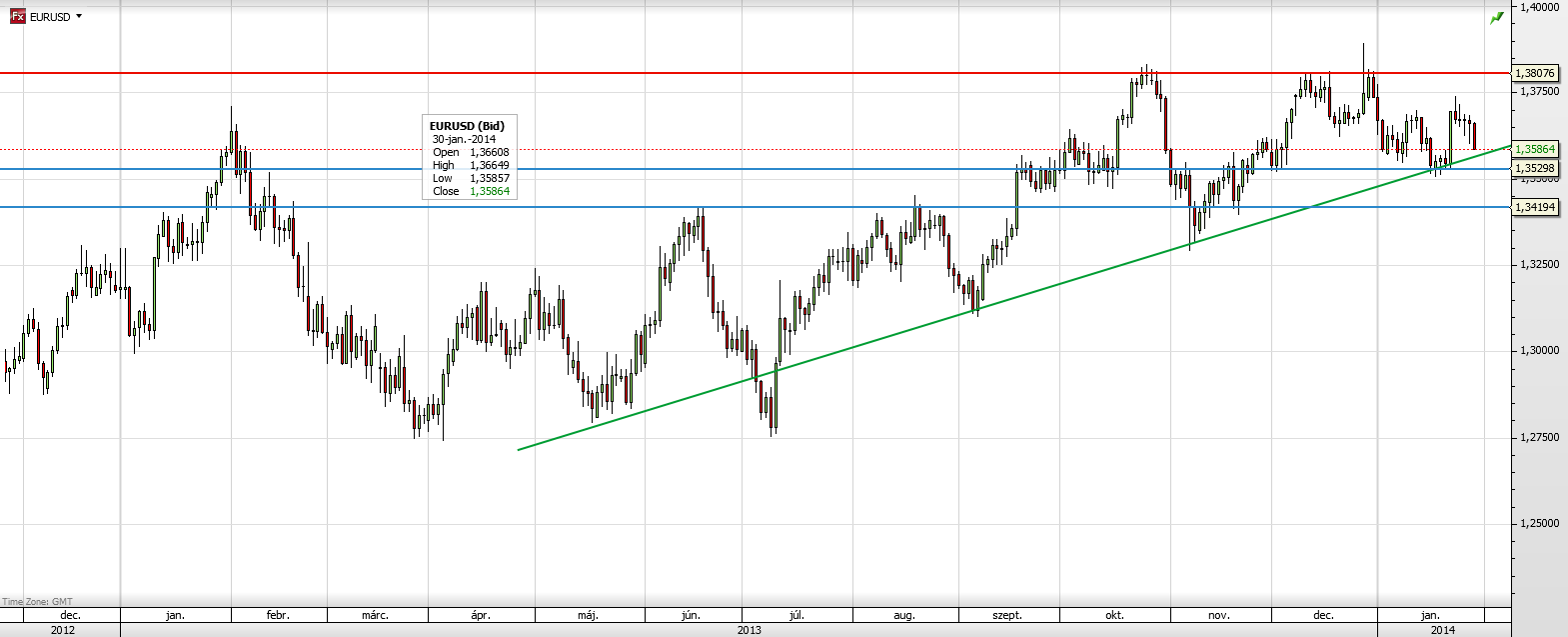The width and height of the screenshot is (1568, 637).
Task: Click the 1,32500 price axis value
Action: (x=1538, y=264)
